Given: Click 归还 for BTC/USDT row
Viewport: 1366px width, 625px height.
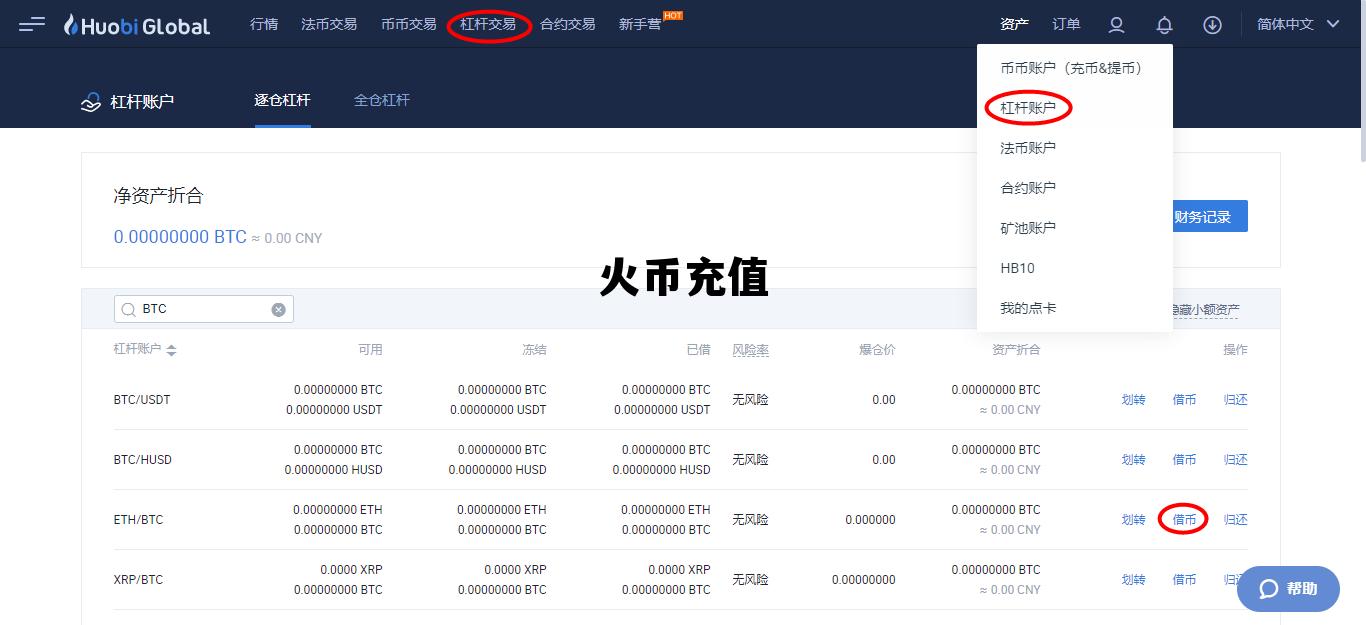Looking at the screenshot, I should click(1236, 400).
